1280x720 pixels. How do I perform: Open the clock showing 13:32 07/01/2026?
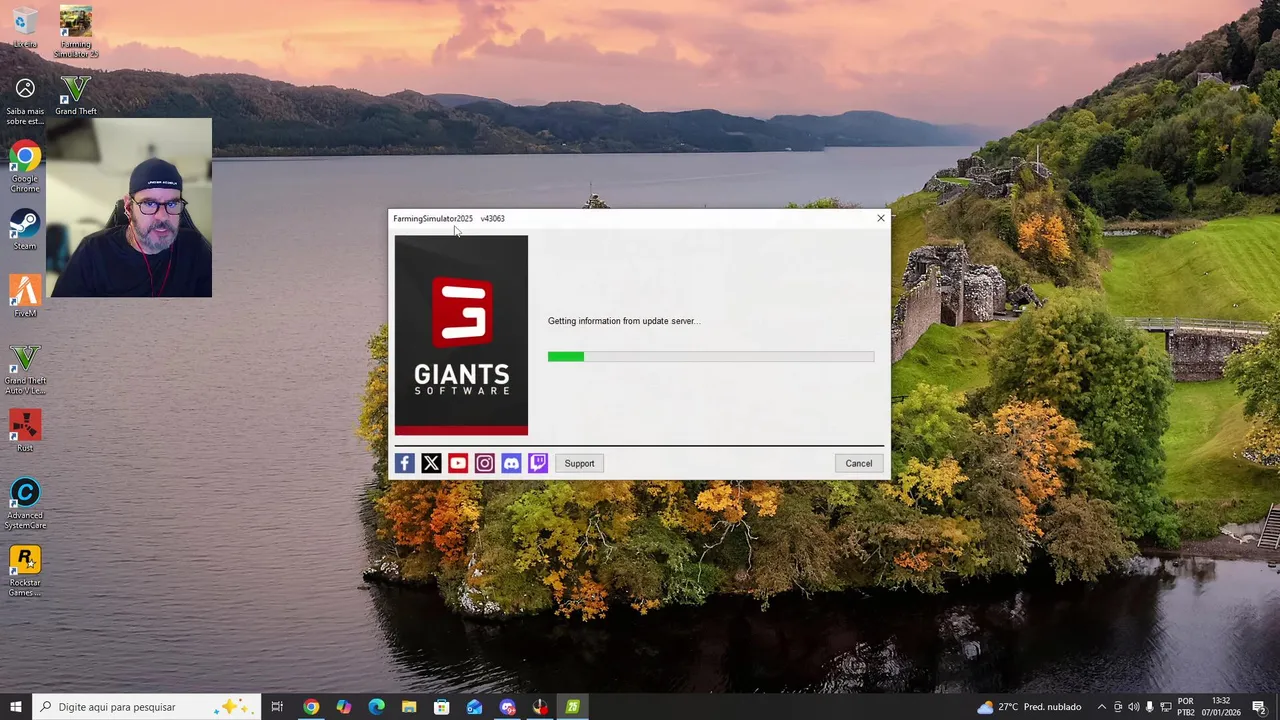[1221, 707]
